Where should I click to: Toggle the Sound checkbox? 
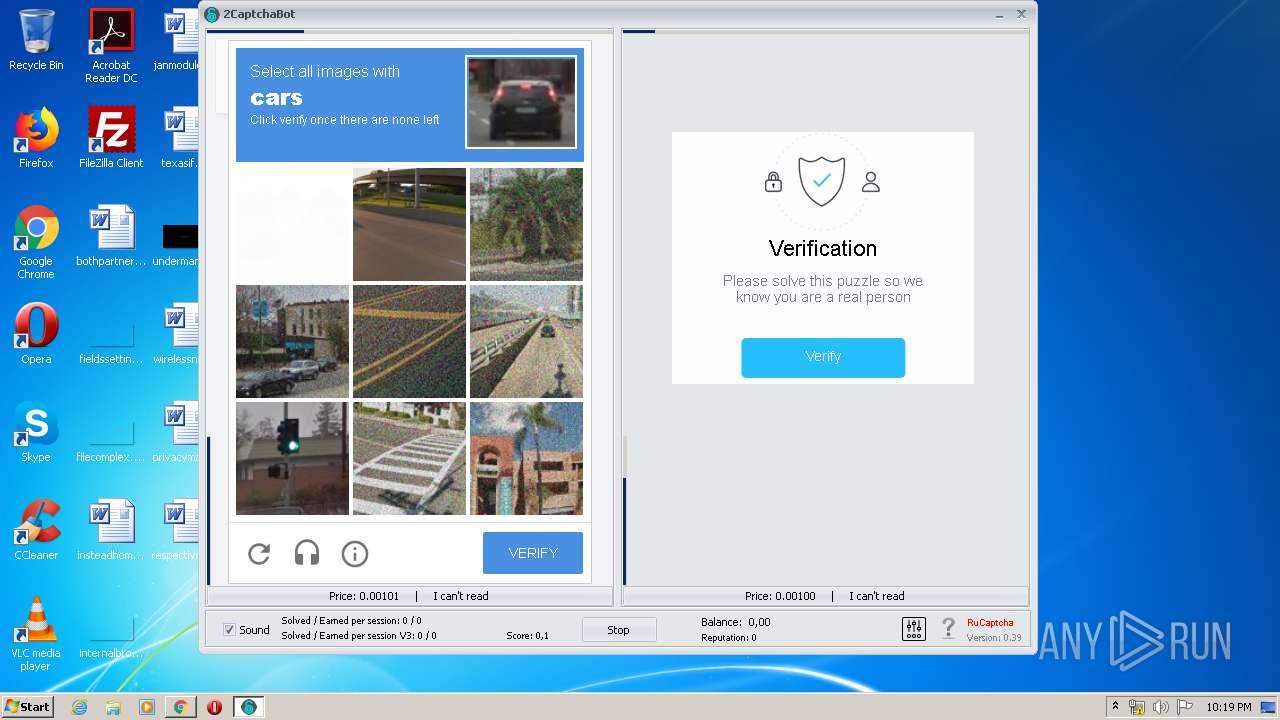[x=229, y=630]
